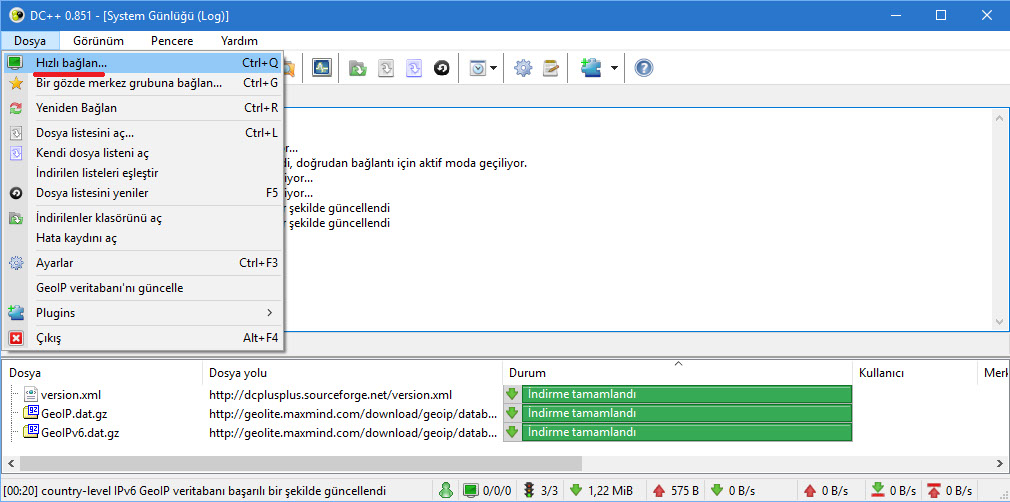Click log scrollbar up arrow
Viewport: 1010px width, 502px height.
coord(999,119)
